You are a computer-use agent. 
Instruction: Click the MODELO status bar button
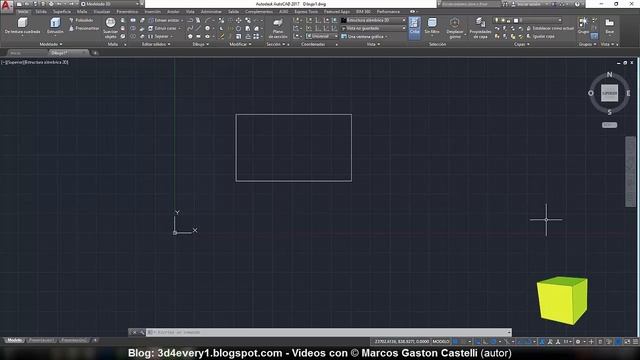click(x=441, y=342)
